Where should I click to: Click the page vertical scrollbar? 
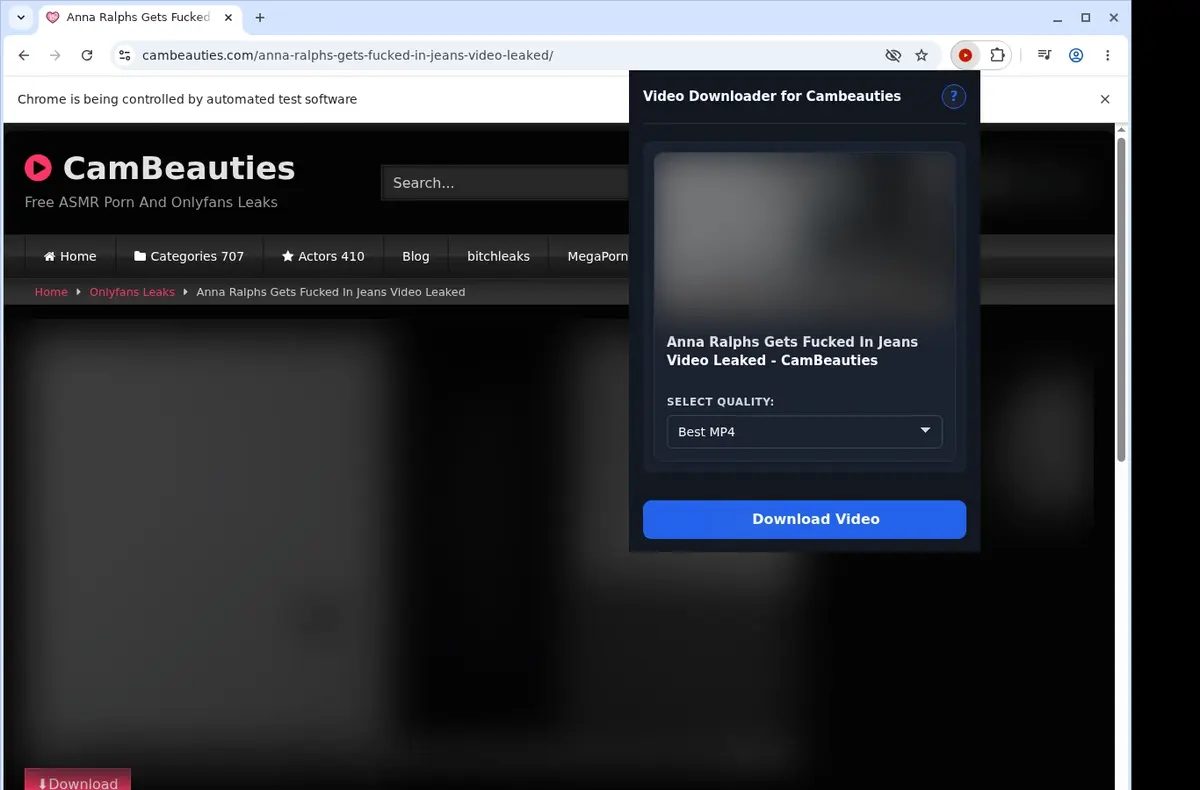tap(1121, 300)
